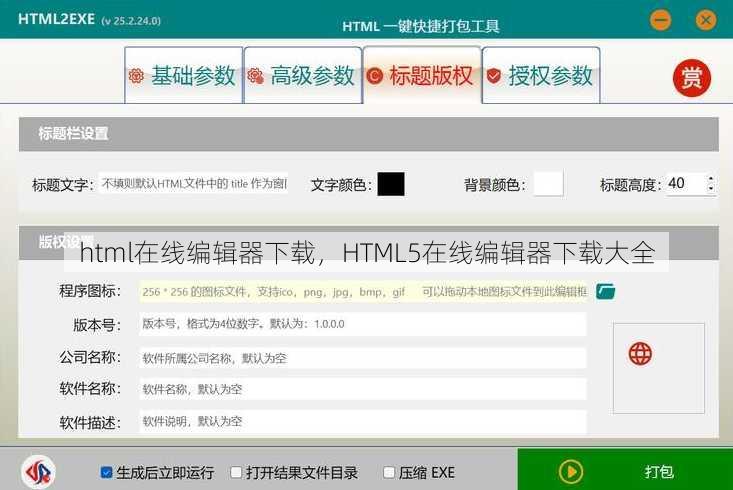Viewport: 733px width, 490px height.
Task: Click the 程序图标 label
Action: click(90, 291)
